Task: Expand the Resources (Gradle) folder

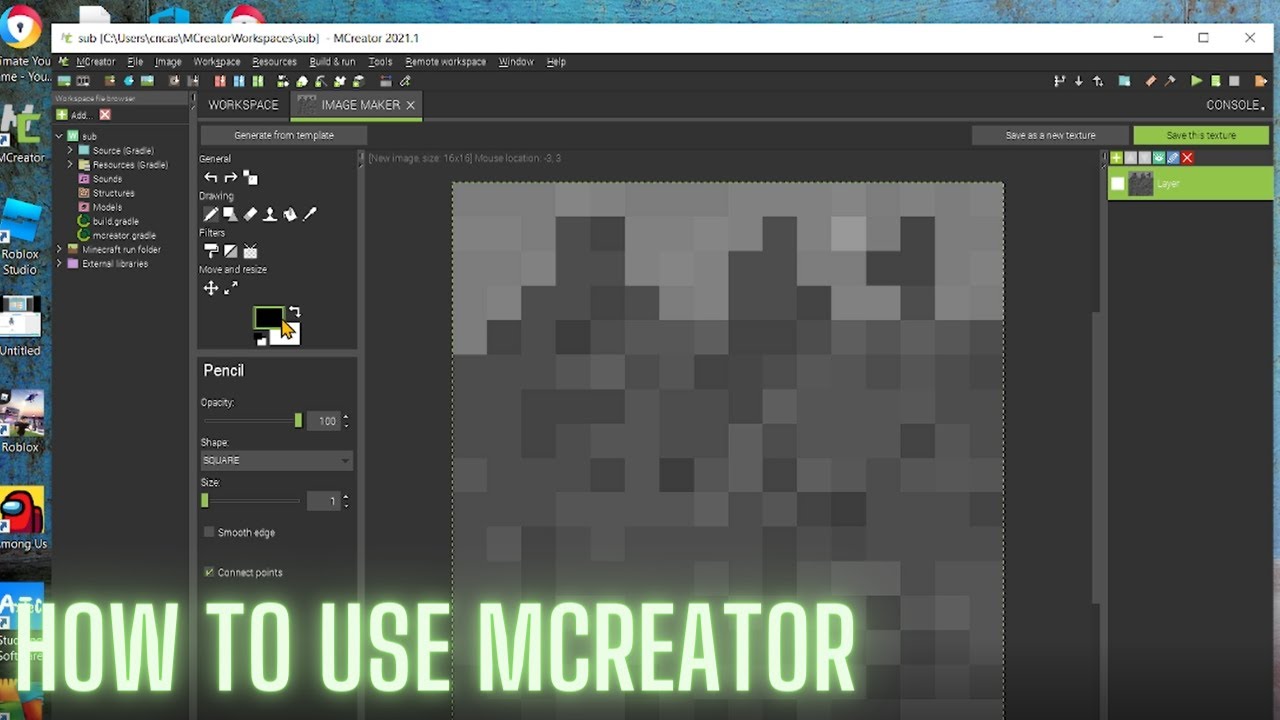Action: (71, 164)
